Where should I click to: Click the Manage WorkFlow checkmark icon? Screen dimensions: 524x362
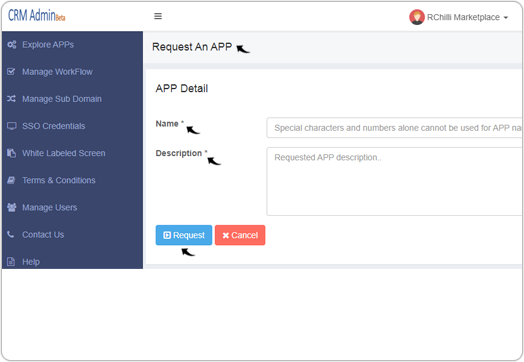point(11,72)
